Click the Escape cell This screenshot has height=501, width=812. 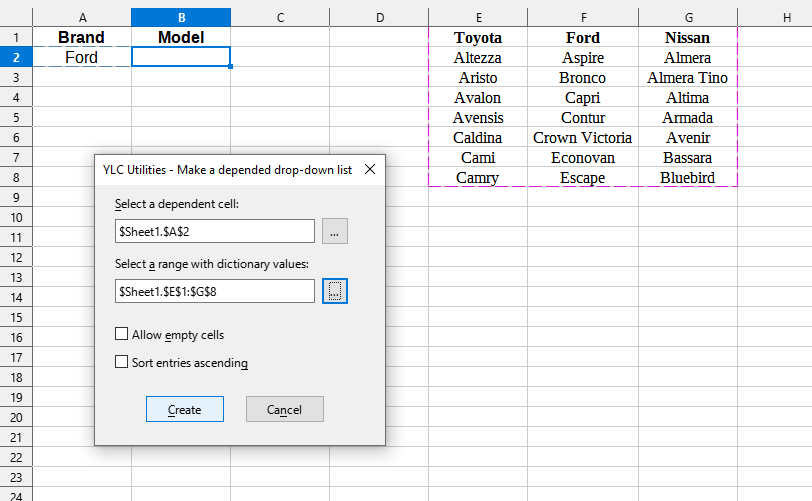point(583,177)
